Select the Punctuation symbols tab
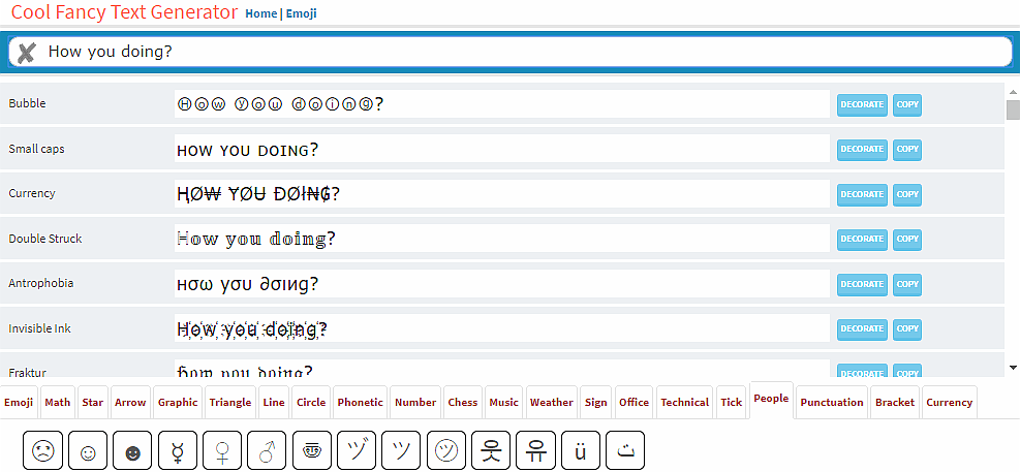 click(831, 402)
